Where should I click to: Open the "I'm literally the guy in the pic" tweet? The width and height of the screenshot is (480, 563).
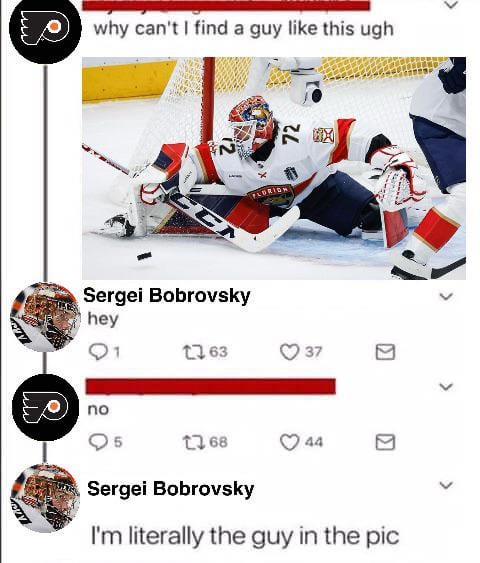(245, 536)
